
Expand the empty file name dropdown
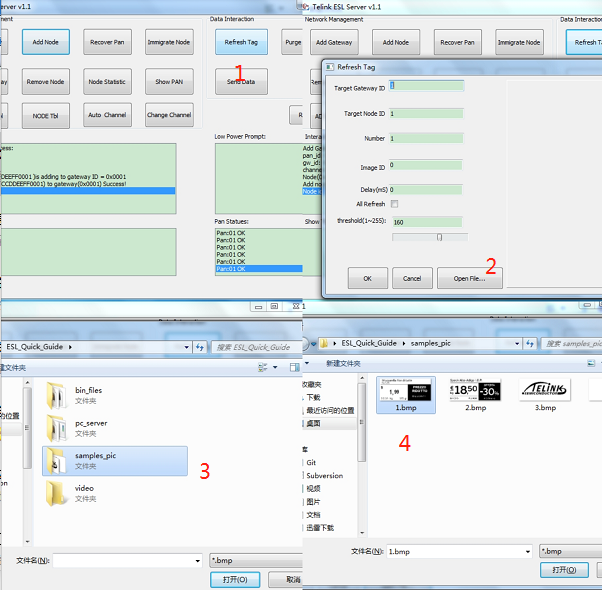tap(198, 560)
